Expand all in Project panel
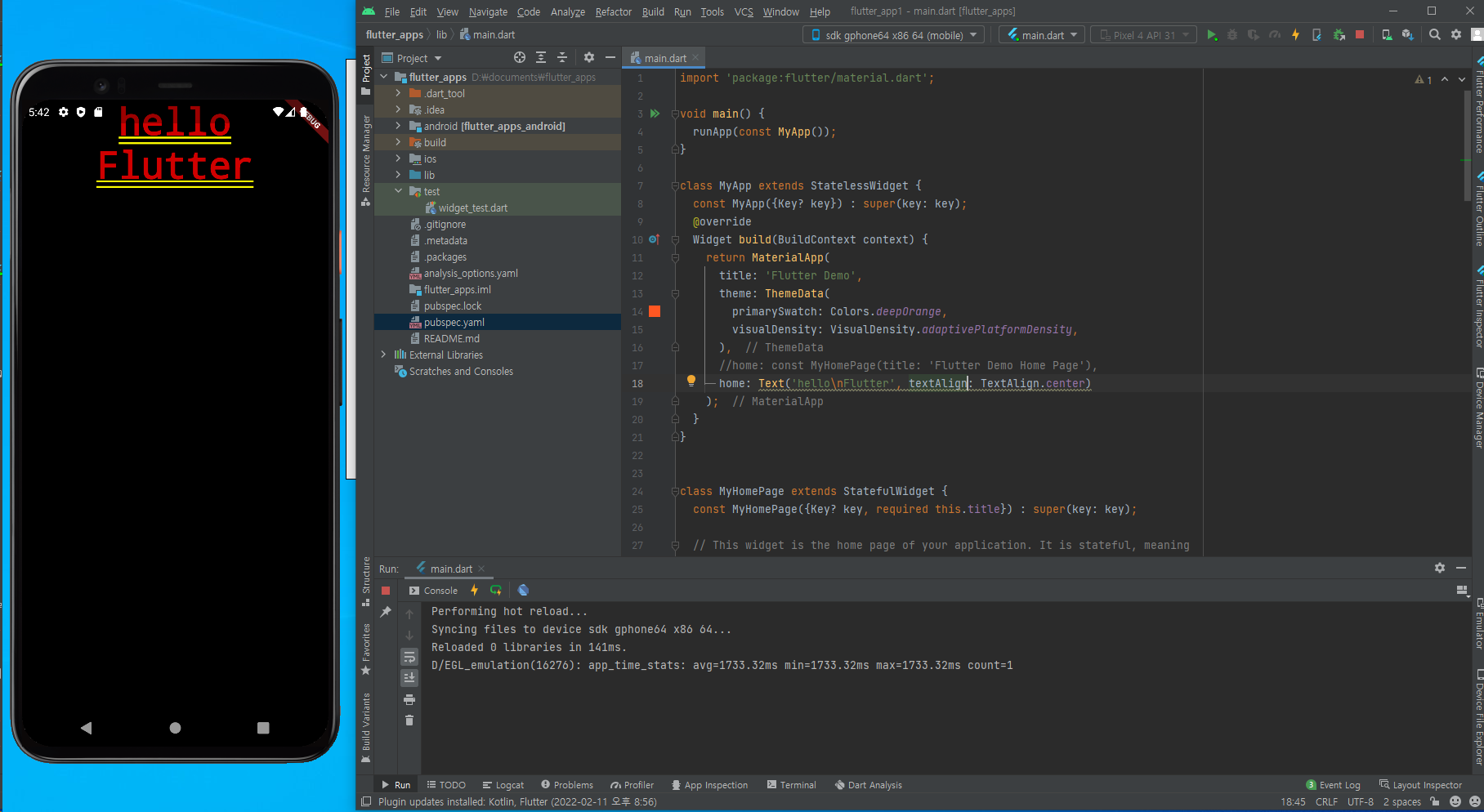Screen dimensions: 1484x812 541,58
